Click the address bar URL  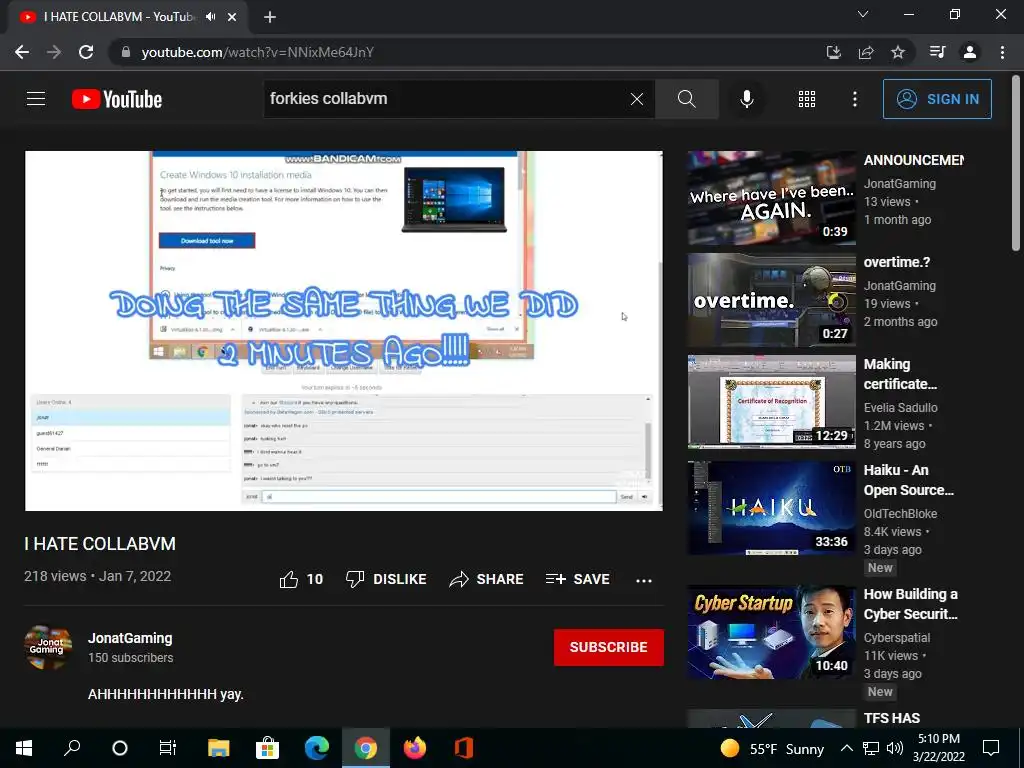[x=257, y=52]
